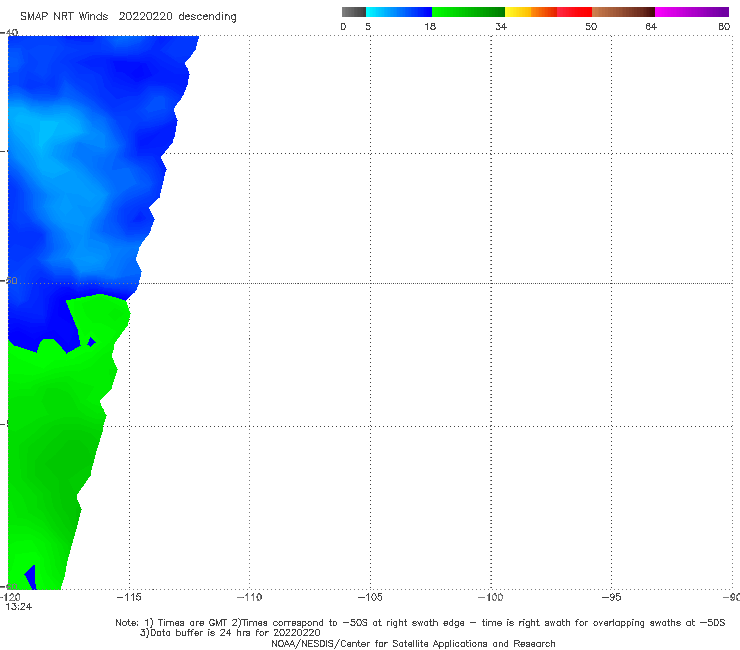Pick the red segment of the color bar
740x650 pixels.
[x=574, y=12]
